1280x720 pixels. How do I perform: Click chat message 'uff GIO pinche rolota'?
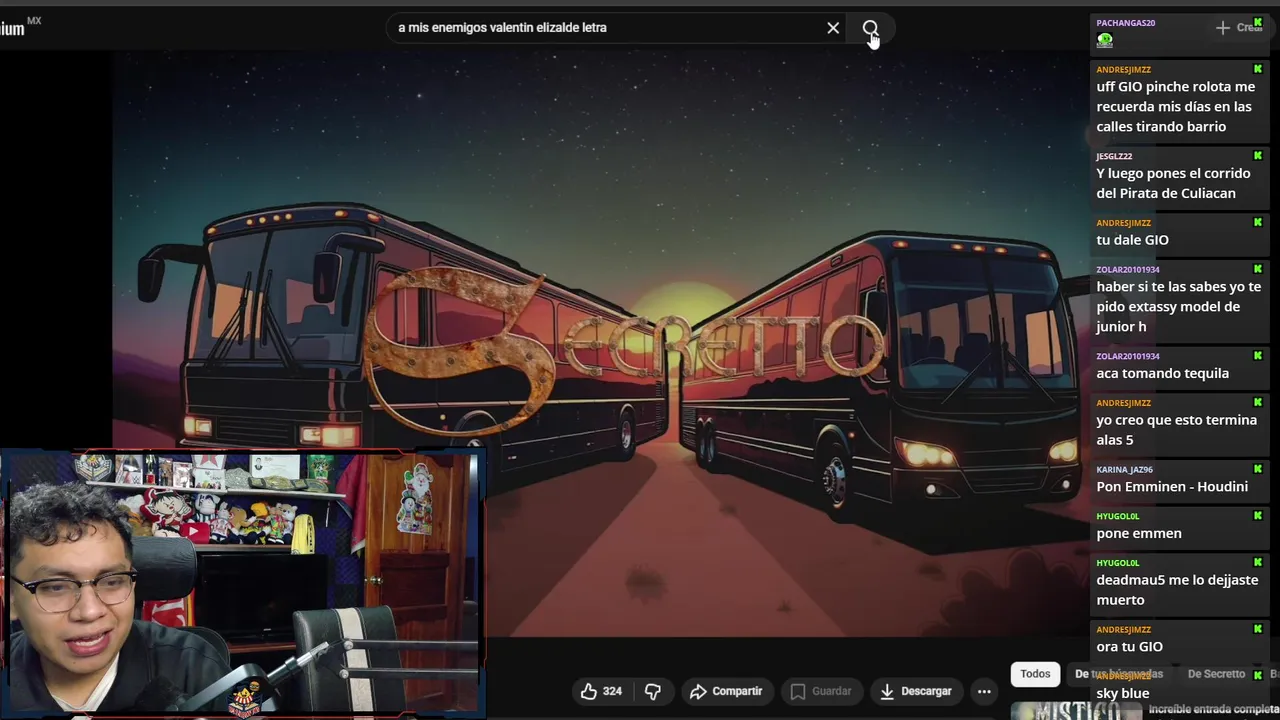point(1175,107)
